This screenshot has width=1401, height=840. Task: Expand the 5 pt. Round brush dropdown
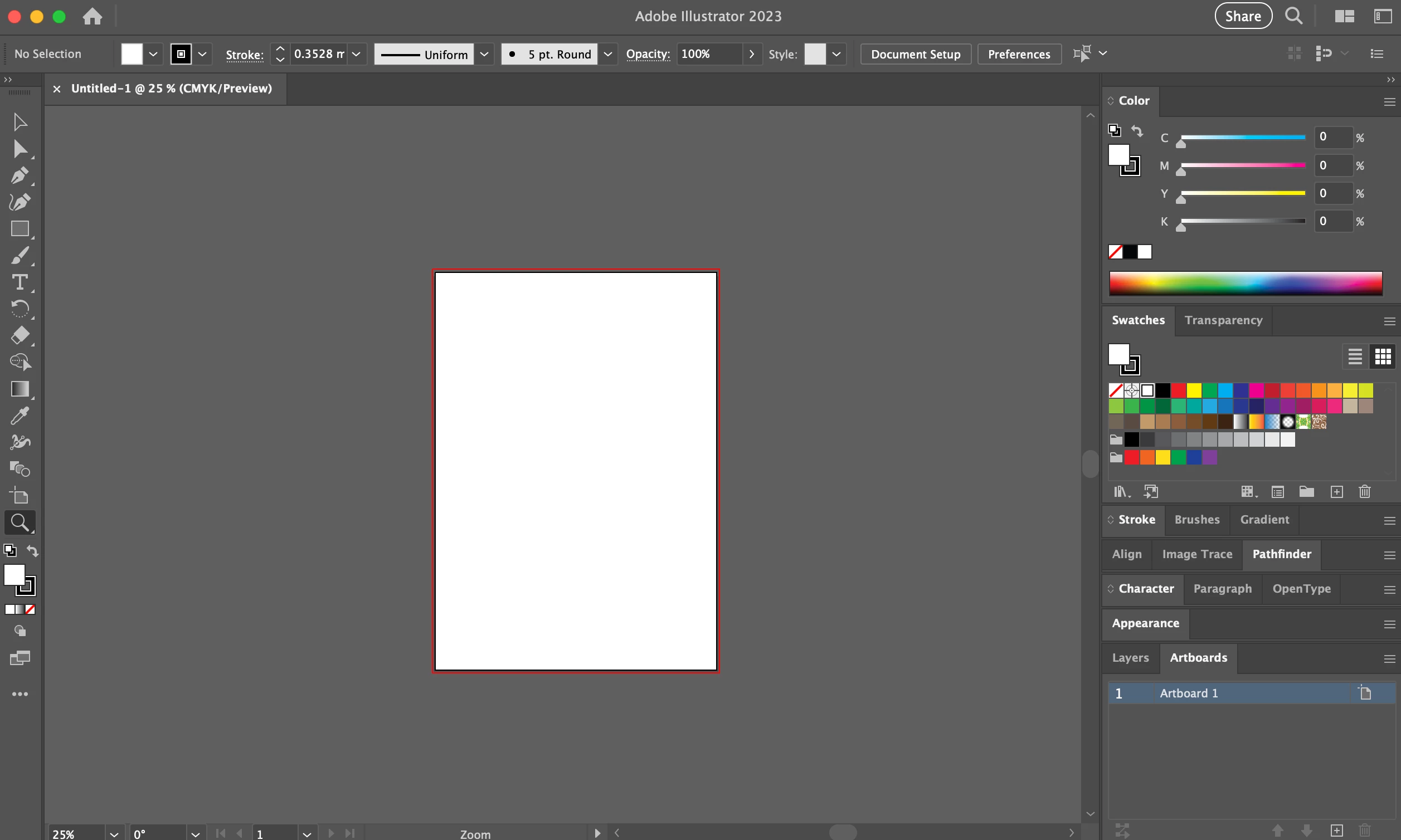pyautogui.click(x=607, y=55)
